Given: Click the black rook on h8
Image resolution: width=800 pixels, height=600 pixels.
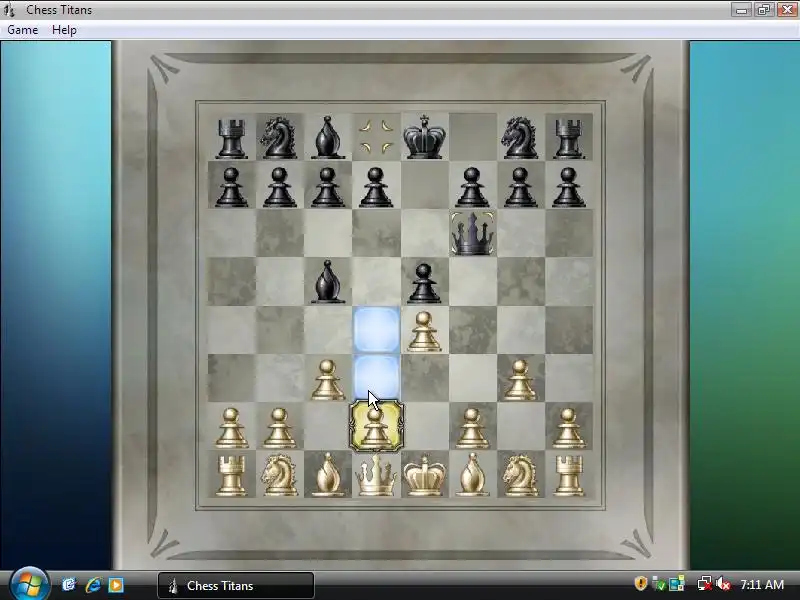Looking at the screenshot, I should point(568,138).
